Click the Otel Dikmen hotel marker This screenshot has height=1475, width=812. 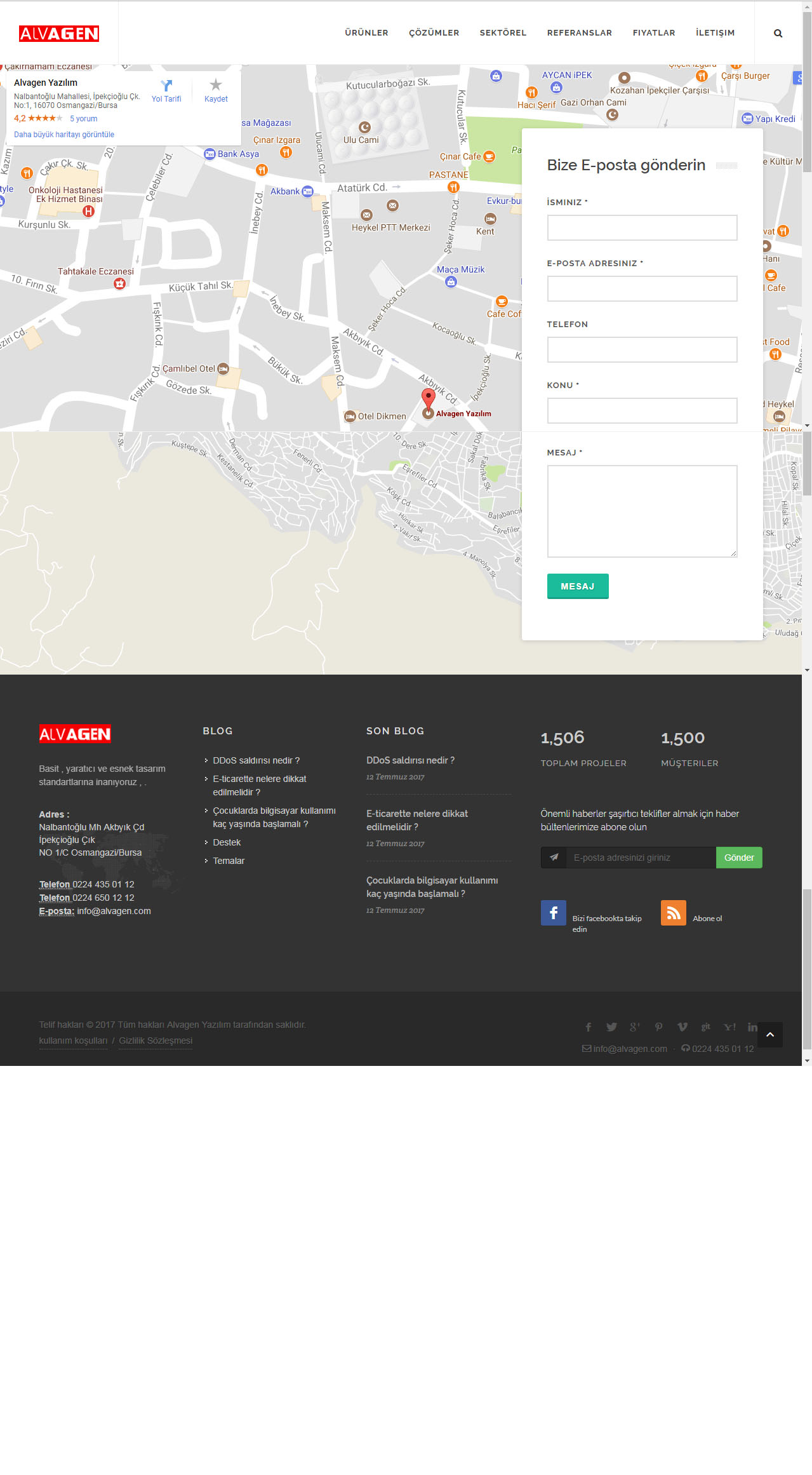pyautogui.click(x=350, y=417)
